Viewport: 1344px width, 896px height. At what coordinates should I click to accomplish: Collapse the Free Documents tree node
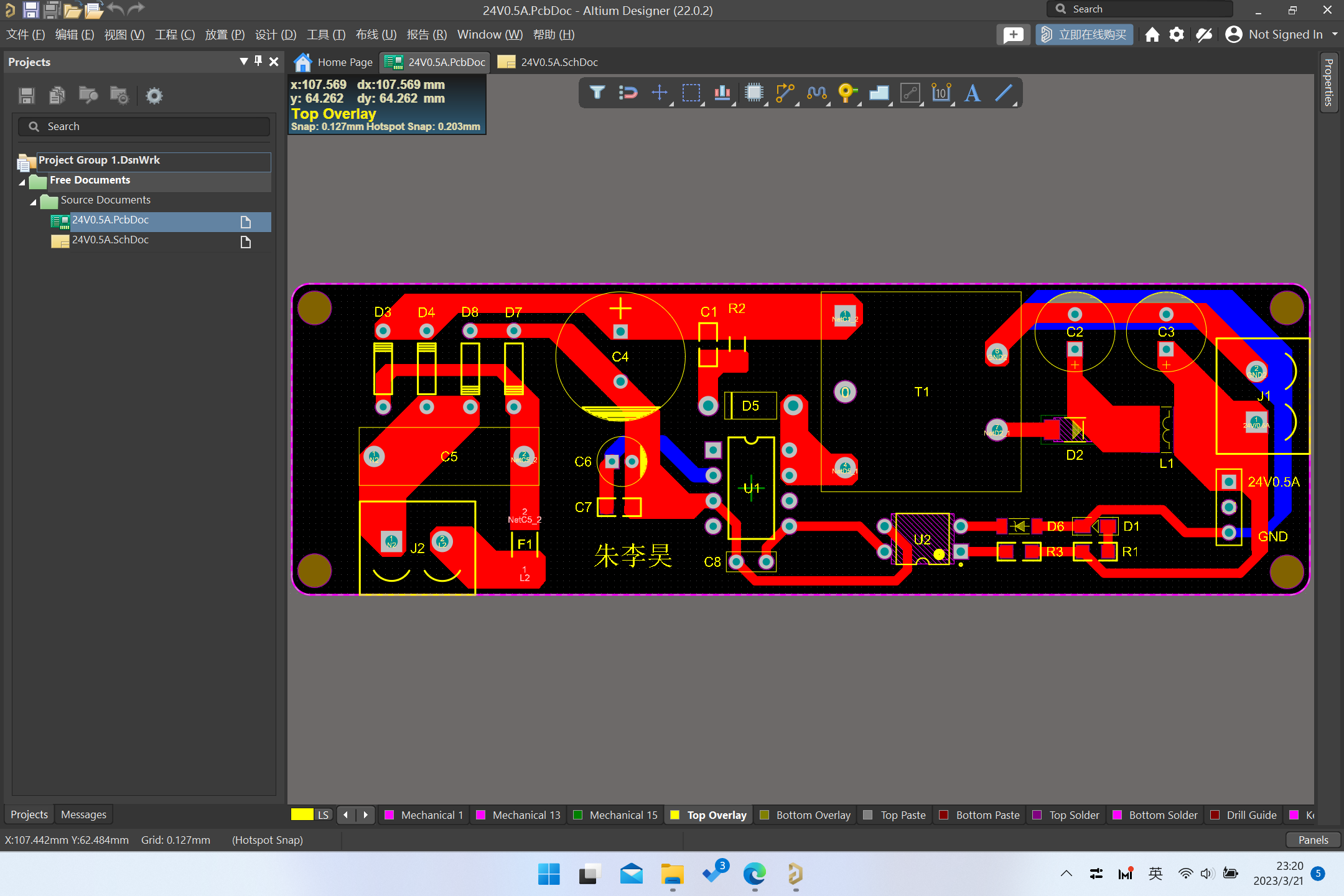pyautogui.click(x=22, y=182)
